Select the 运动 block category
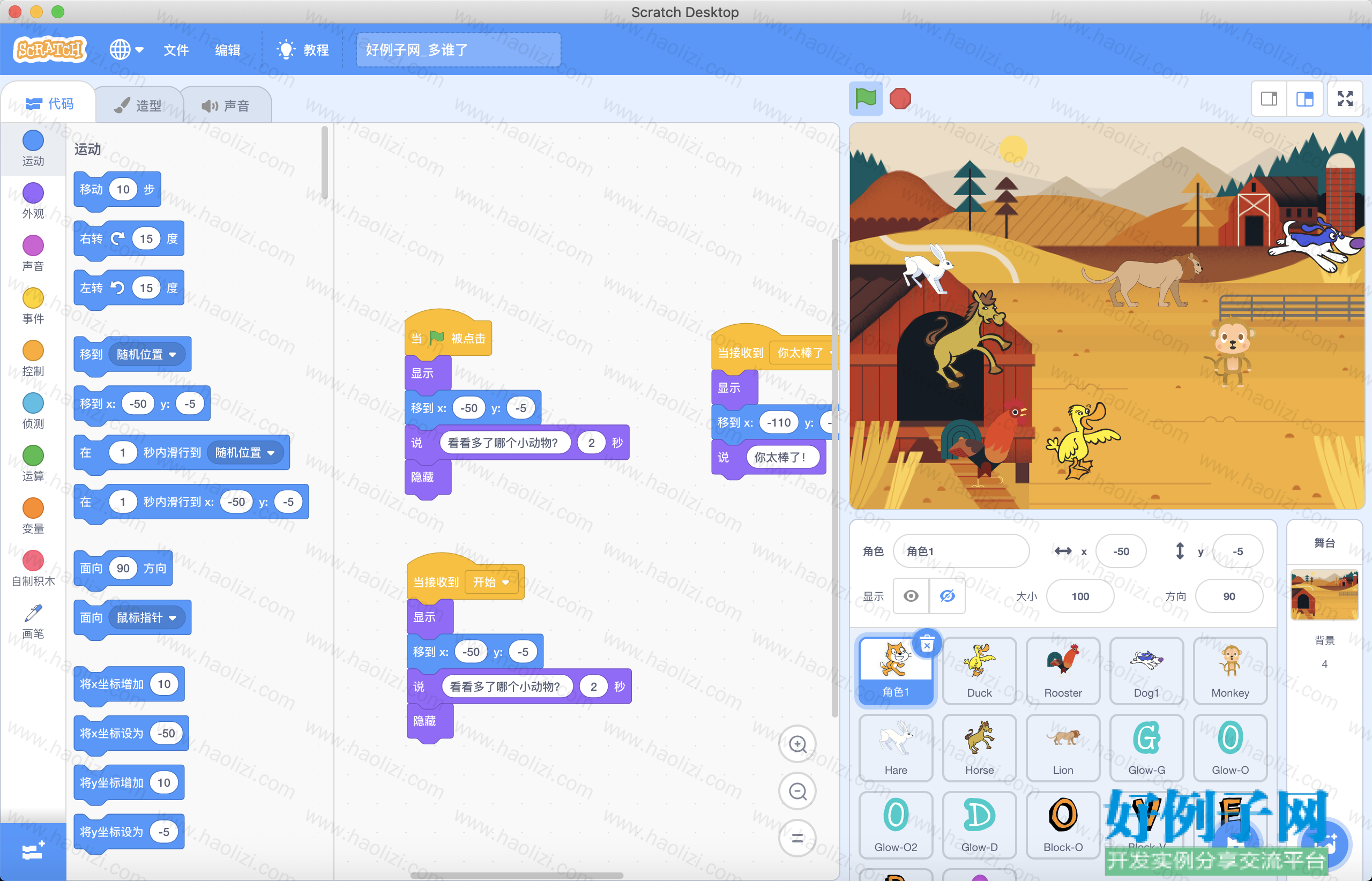Screen dimensions: 1372x881 coord(33,149)
